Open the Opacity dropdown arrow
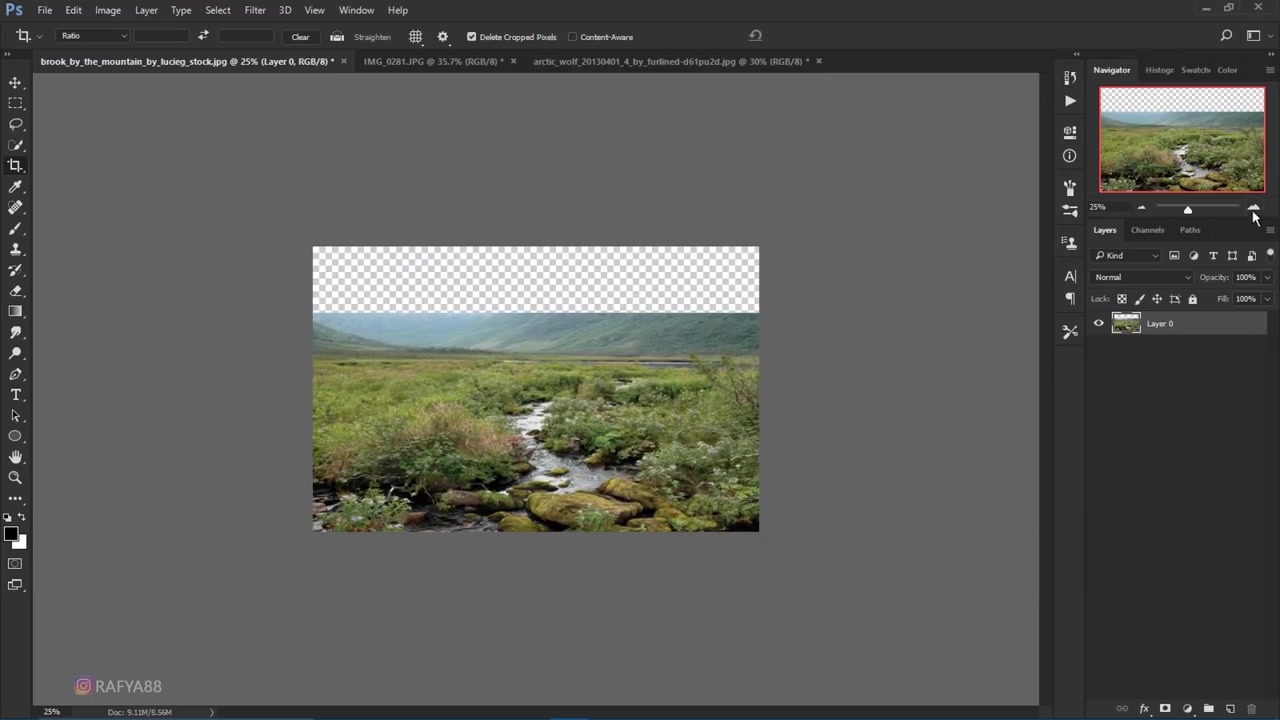This screenshot has width=1280, height=720. tap(1267, 277)
